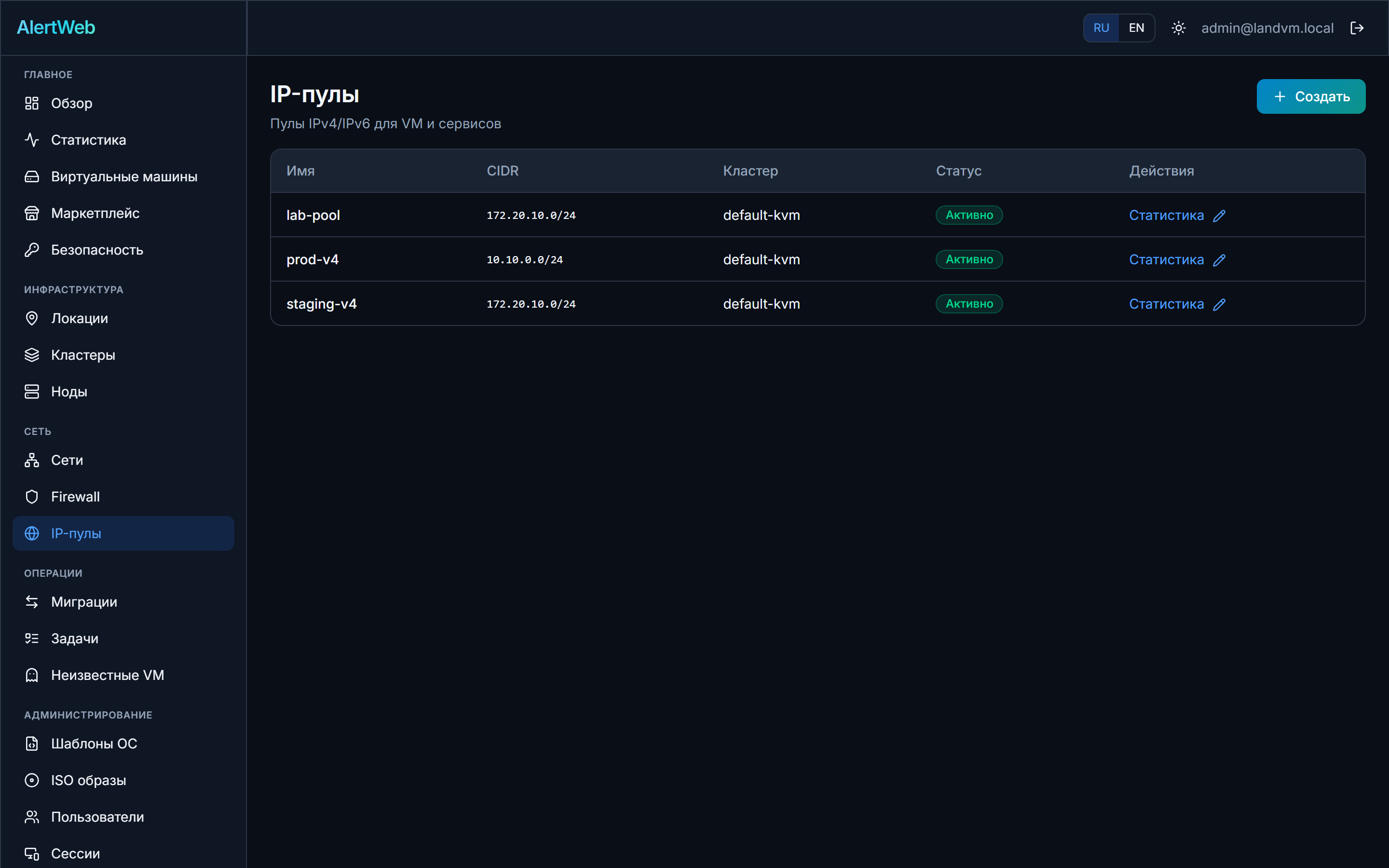Click the Статус column header
Image resolution: width=1389 pixels, height=868 pixels.
[958, 171]
